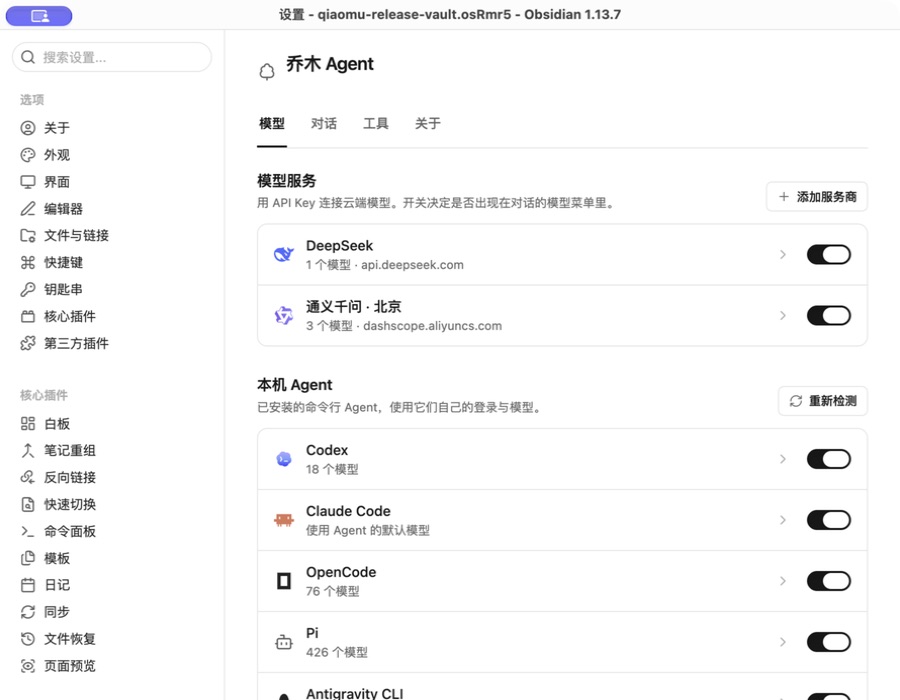This screenshot has height=700, width=900.
Task: Toggle the DeepSeek provider switch
Action: pos(828,254)
